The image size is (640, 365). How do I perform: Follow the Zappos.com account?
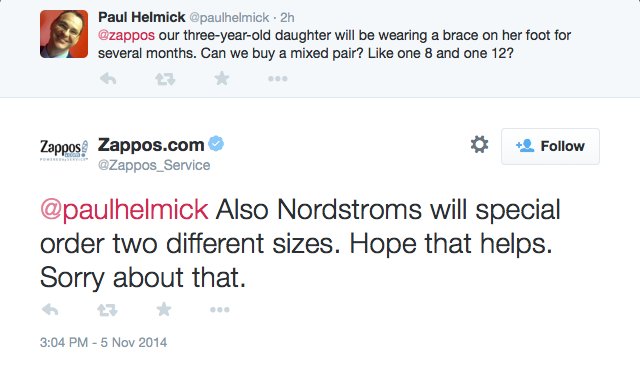(x=550, y=146)
